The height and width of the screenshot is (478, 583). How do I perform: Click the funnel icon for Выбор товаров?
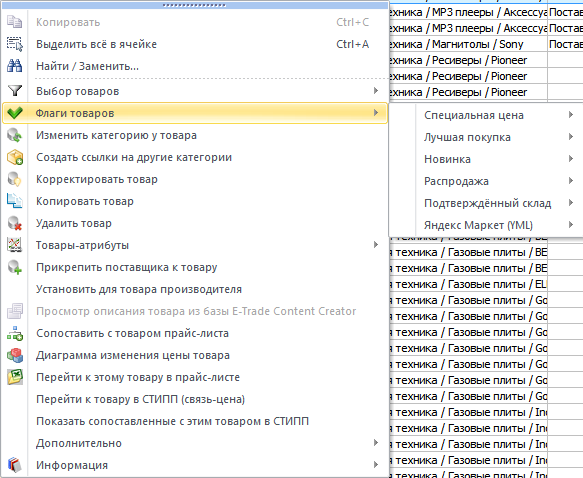click(15, 91)
